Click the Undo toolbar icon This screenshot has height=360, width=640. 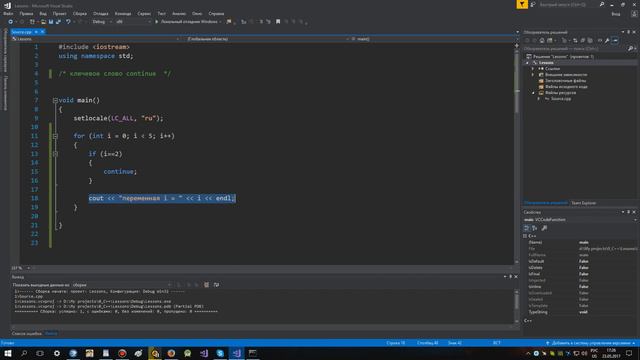(x=68, y=22)
